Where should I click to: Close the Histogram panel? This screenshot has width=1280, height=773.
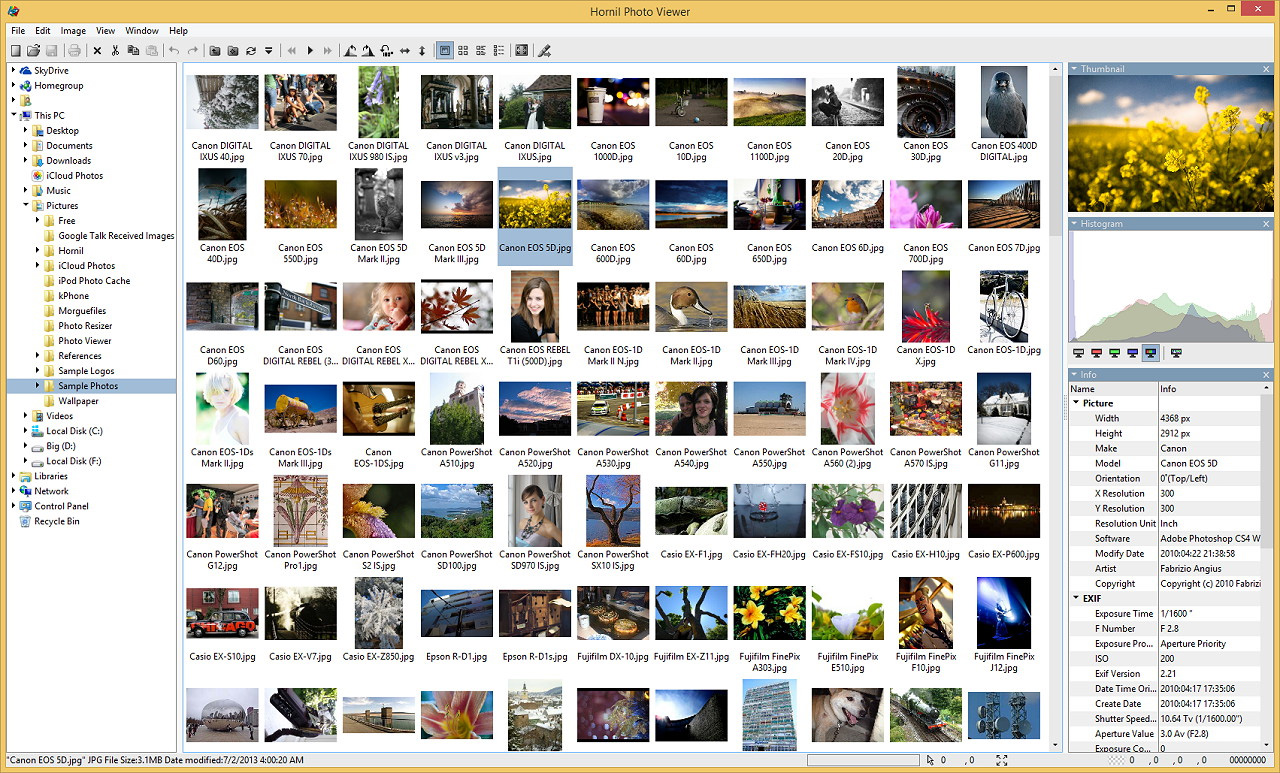point(1266,224)
